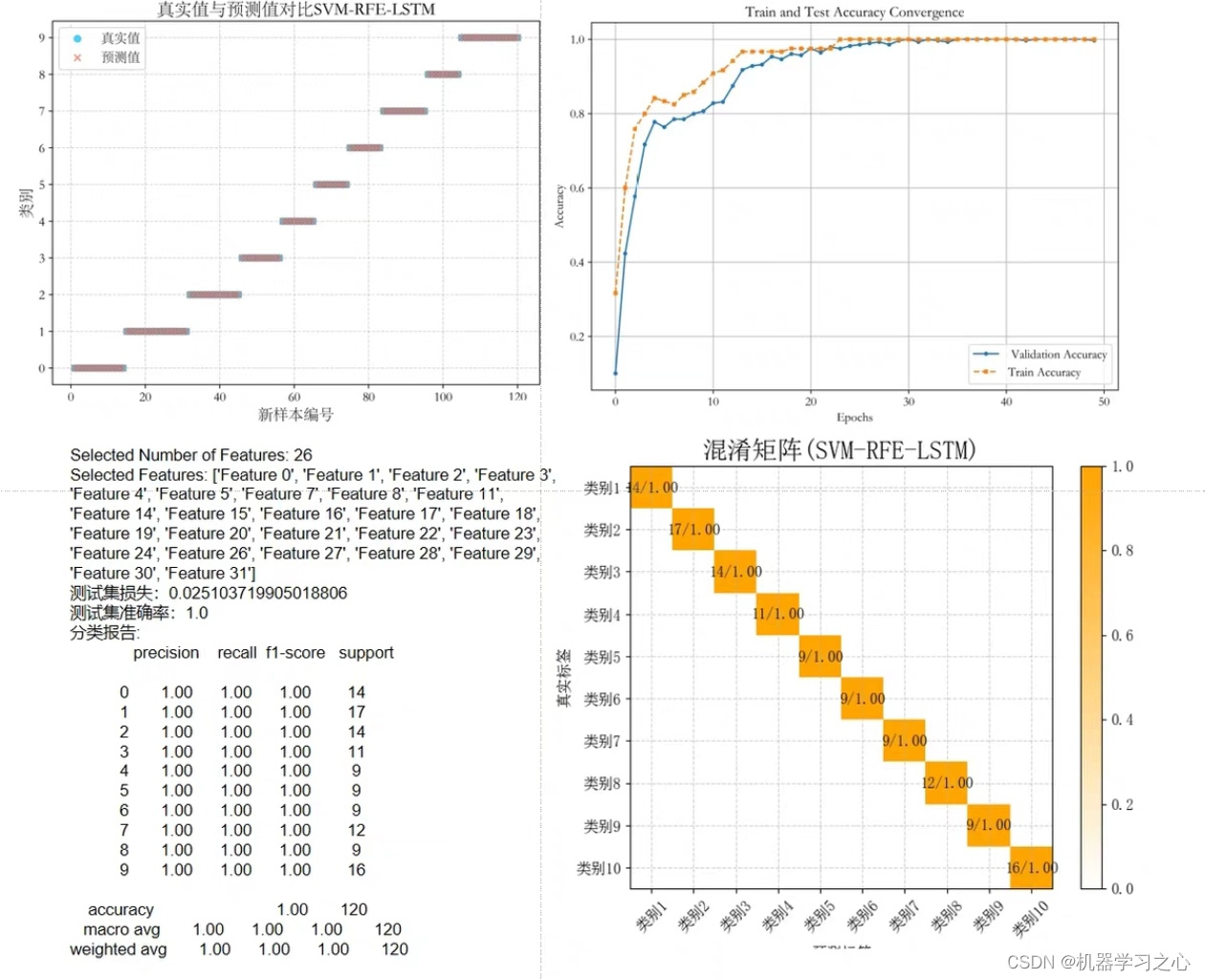Click the weighted avg row label

(119, 949)
